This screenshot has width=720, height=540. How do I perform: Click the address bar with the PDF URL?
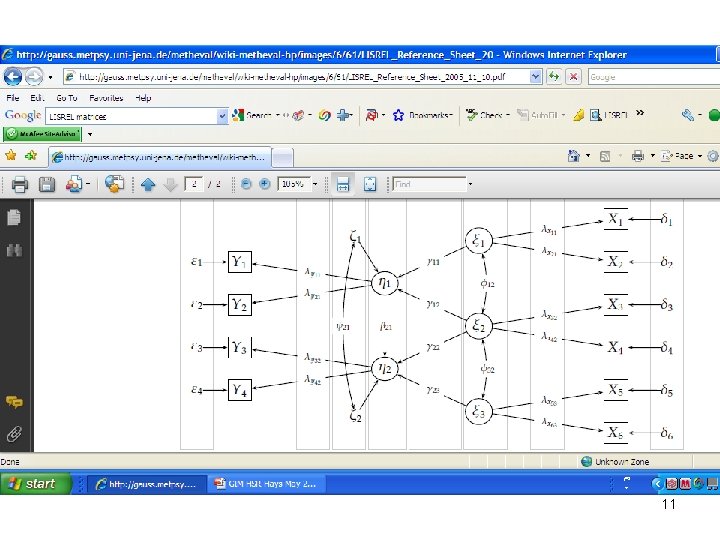[x=296, y=77]
